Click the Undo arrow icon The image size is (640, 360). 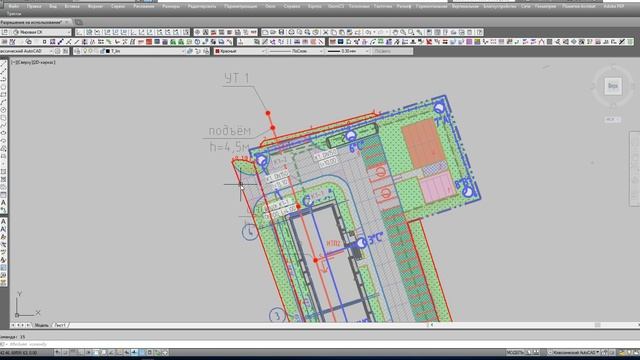[368, 32]
